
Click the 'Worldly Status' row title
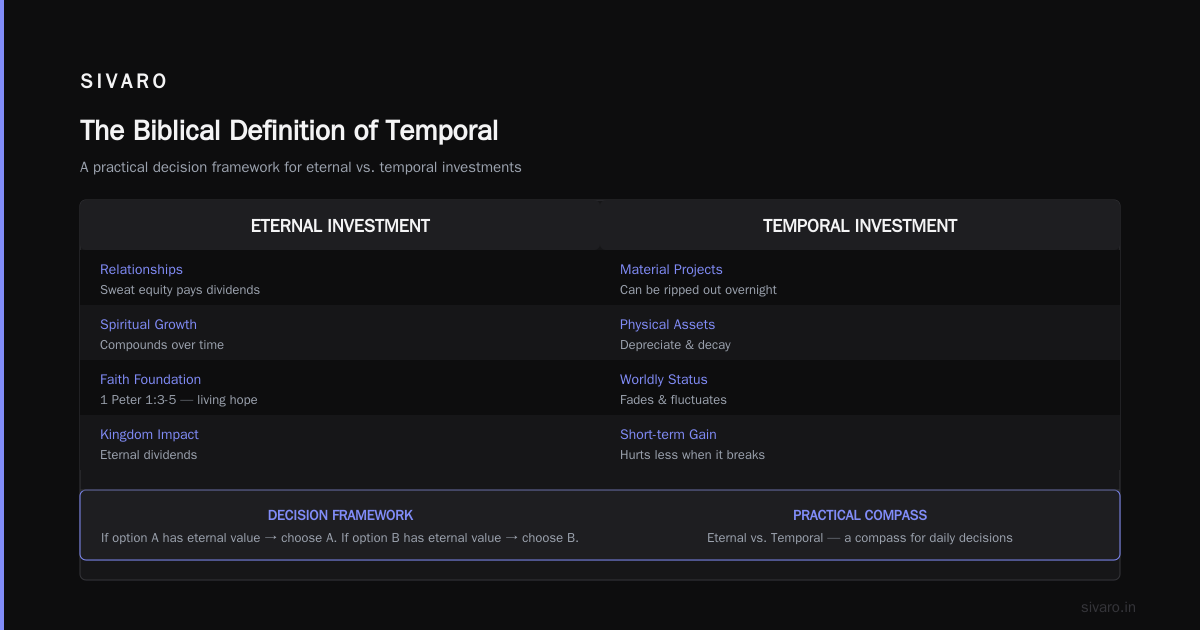click(x=663, y=379)
